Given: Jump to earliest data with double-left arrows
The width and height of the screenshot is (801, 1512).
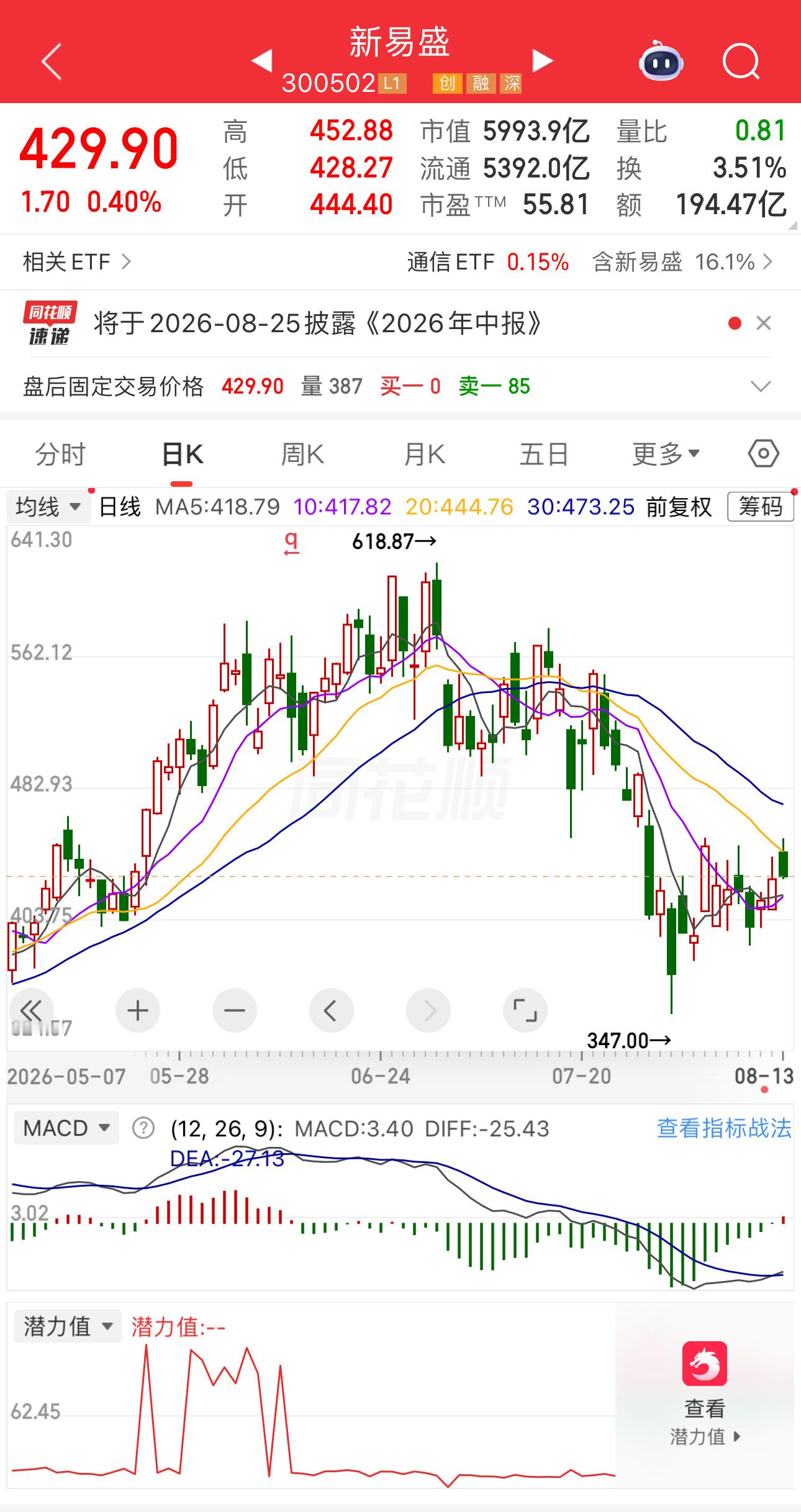Looking at the screenshot, I should pyautogui.click(x=31, y=1010).
